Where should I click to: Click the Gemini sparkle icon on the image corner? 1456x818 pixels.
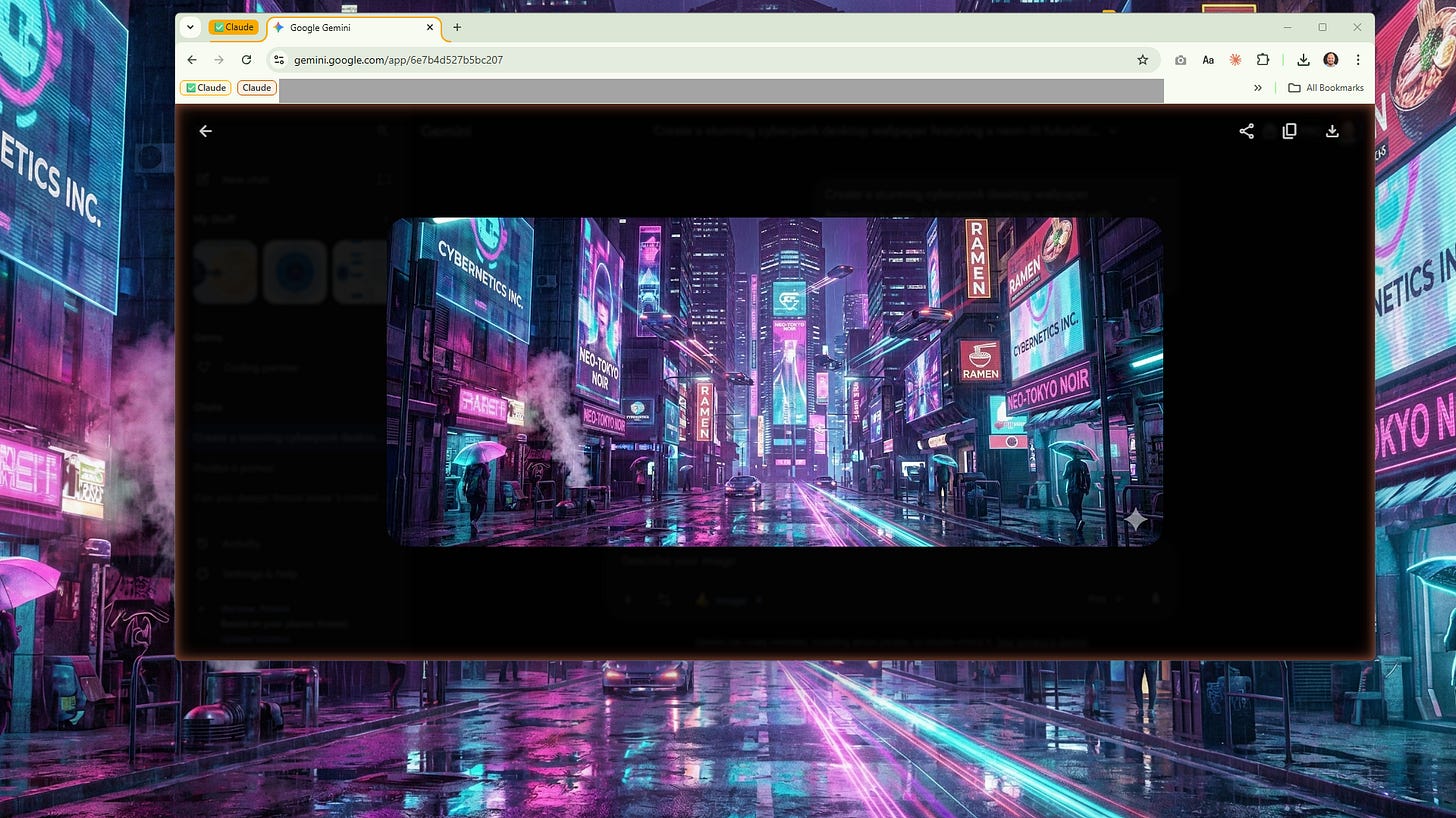pos(1136,520)
